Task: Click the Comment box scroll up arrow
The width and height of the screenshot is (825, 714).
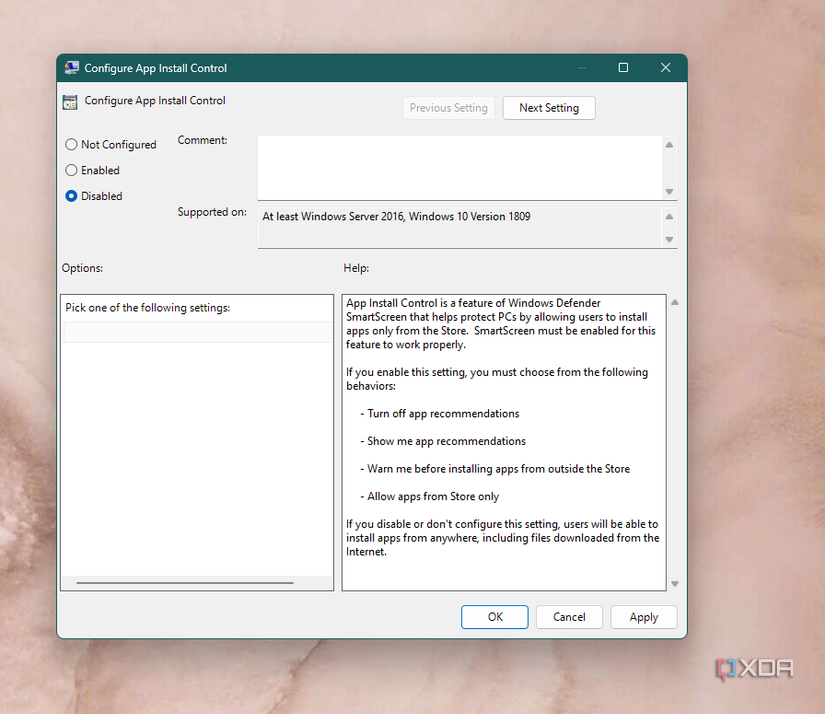Action: click(x=669, y=146)
